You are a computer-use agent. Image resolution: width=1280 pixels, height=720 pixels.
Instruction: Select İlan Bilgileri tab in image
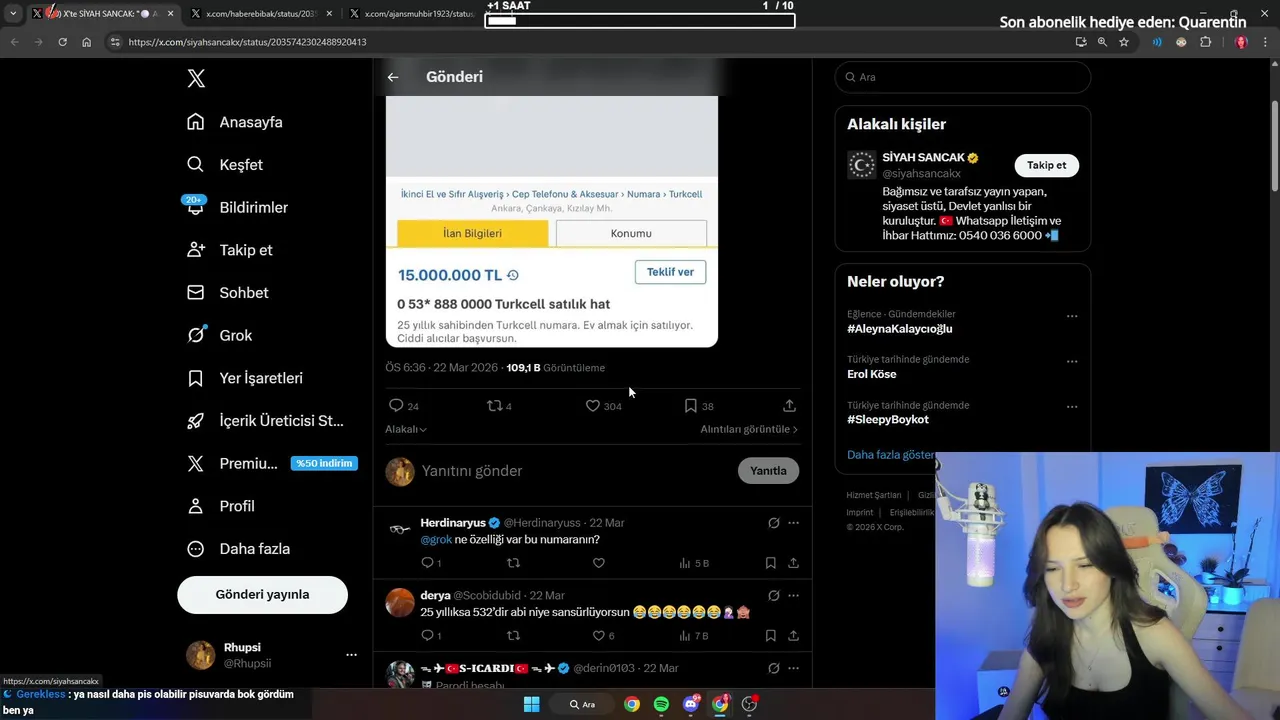point(472,233)
